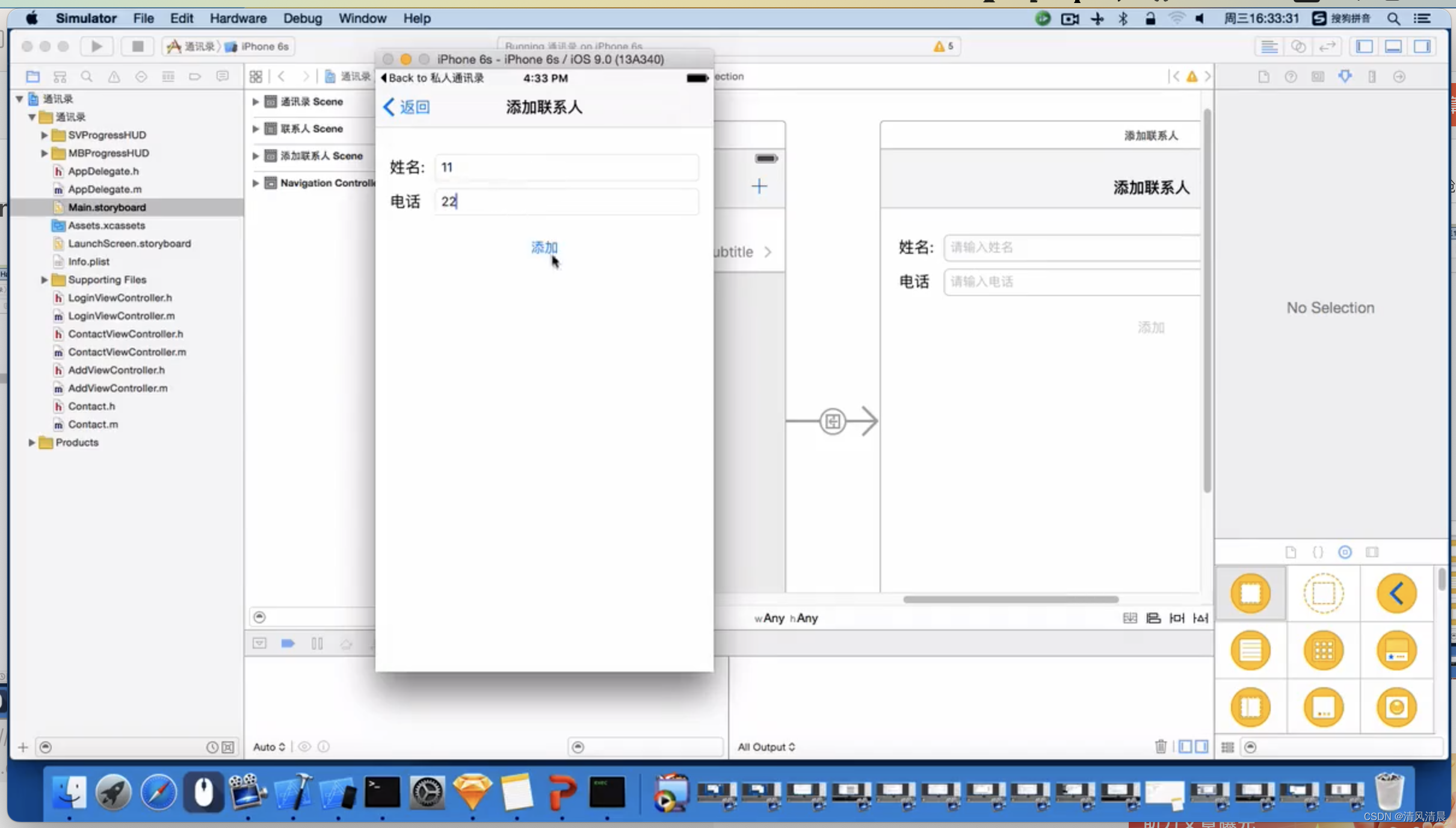The image size is (1456, 828).
Task: Open the Window menu
Action: tap(362, 18)
